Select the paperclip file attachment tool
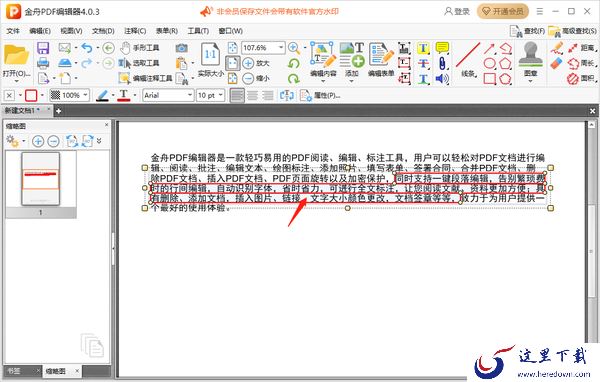 click(x=442, y=63)
